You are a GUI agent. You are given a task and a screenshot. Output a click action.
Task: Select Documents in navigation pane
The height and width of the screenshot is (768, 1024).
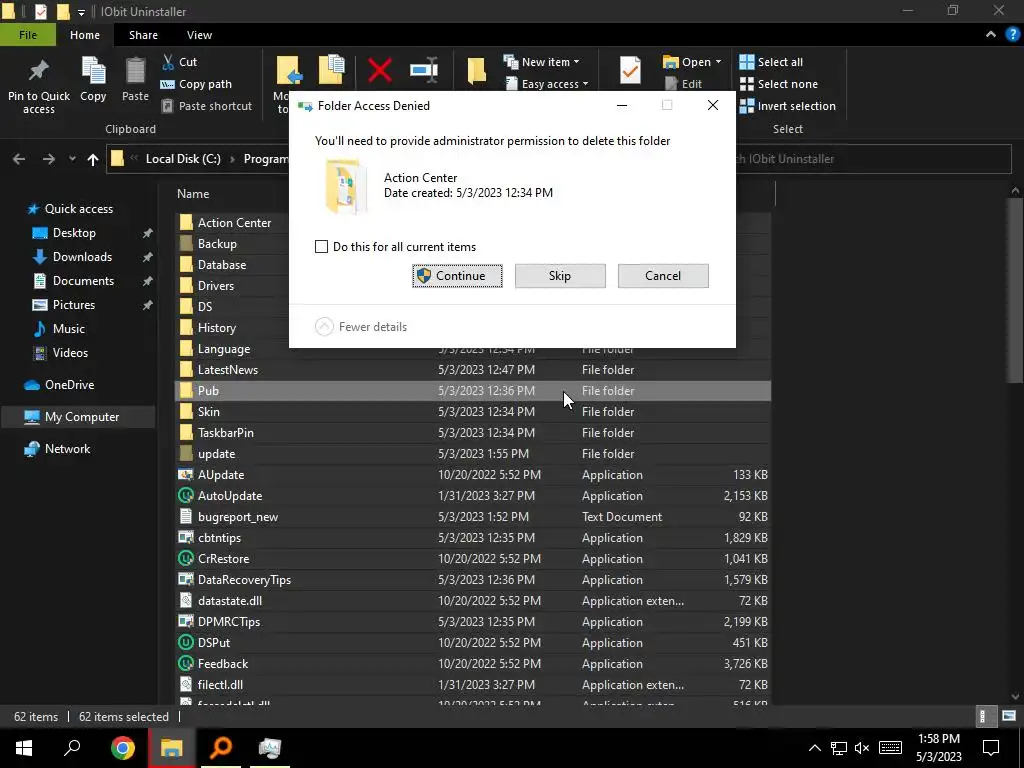[83, 281]
